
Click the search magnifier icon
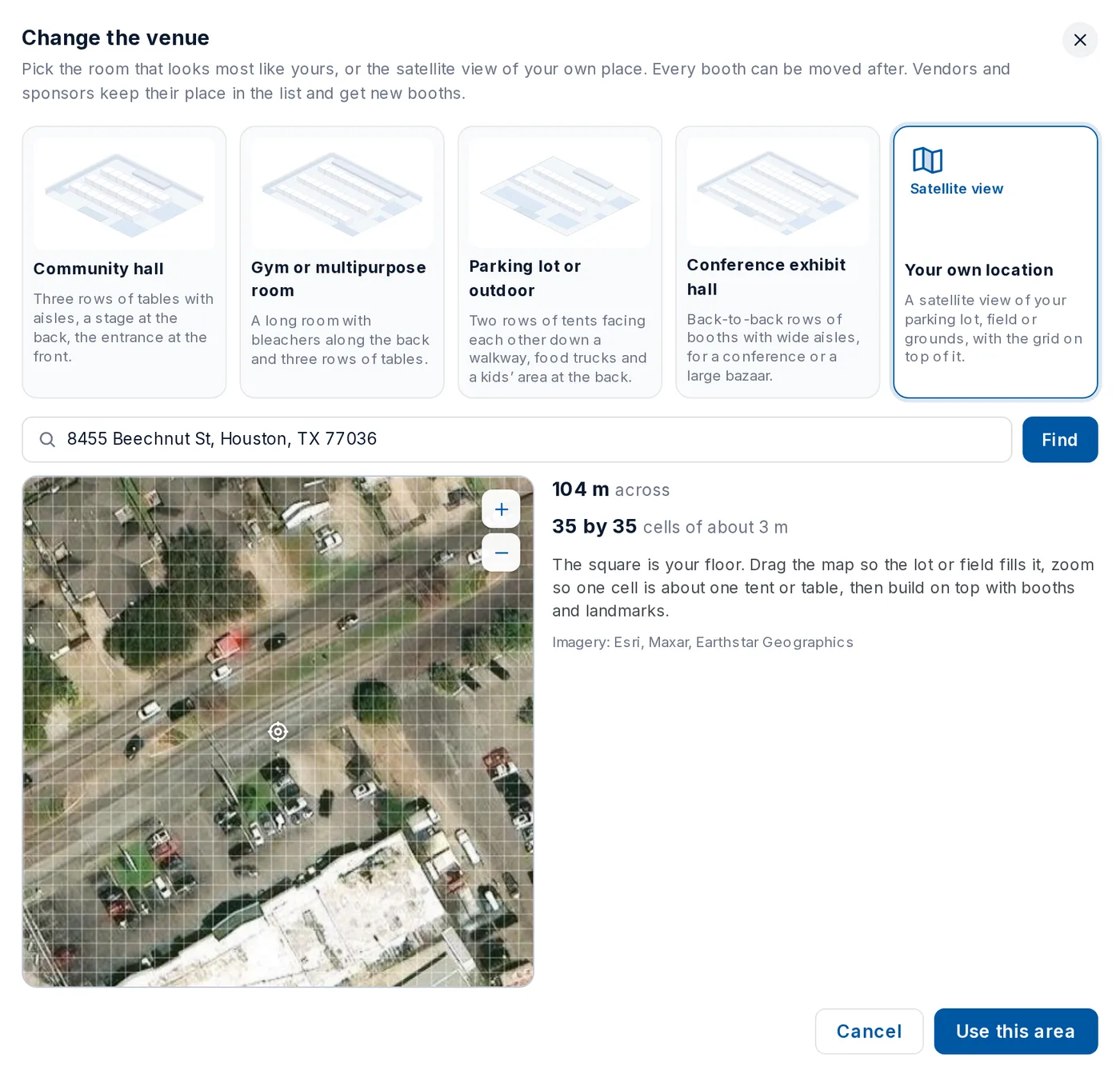[x=47, y=439]
